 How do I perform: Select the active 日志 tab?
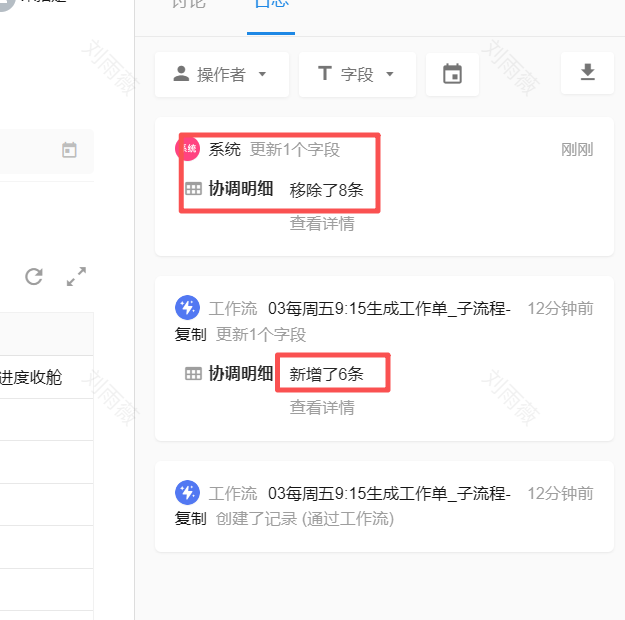click(271, 4)
